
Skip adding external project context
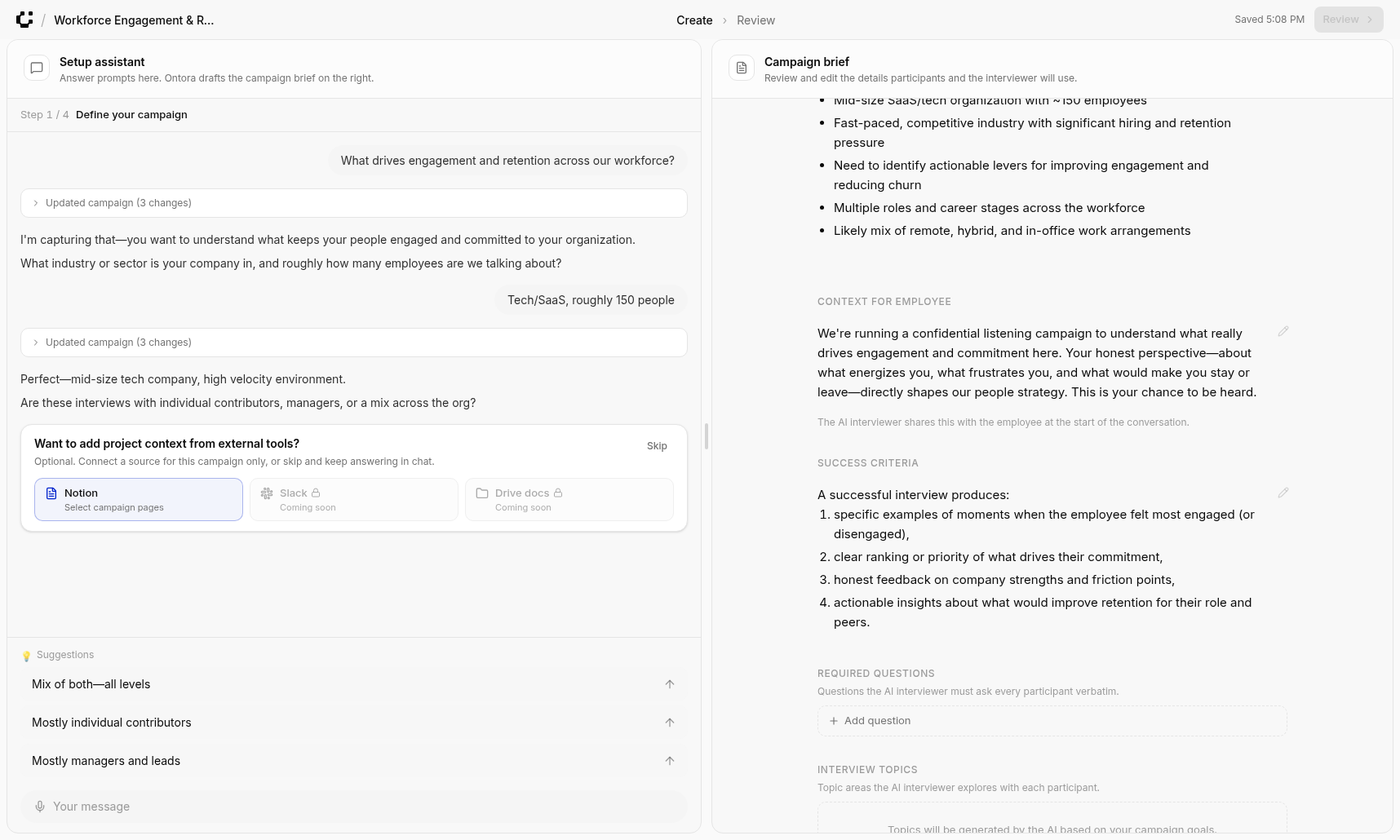pyautogui.click(x=657, y=446)
